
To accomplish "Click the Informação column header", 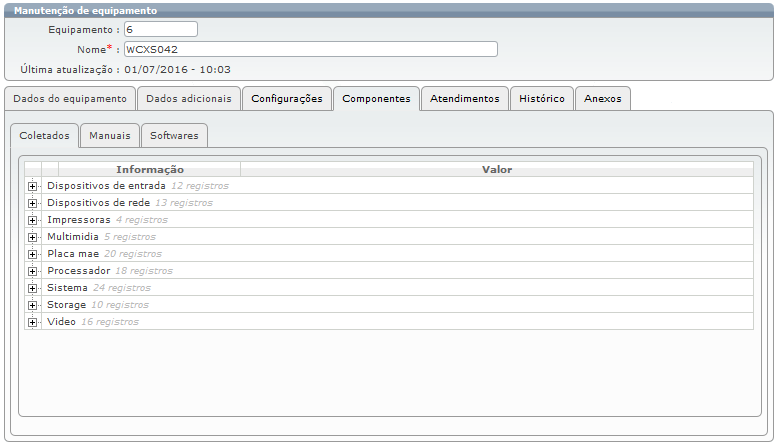I will (x=149, y=170).
